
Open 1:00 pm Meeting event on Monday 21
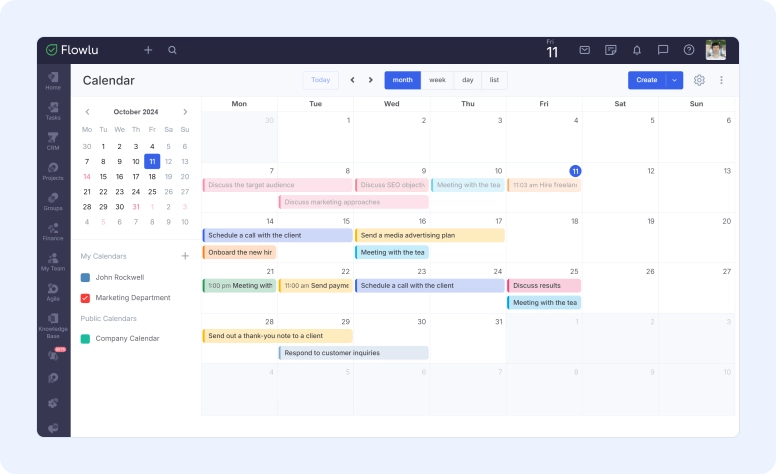pos(240,285)
